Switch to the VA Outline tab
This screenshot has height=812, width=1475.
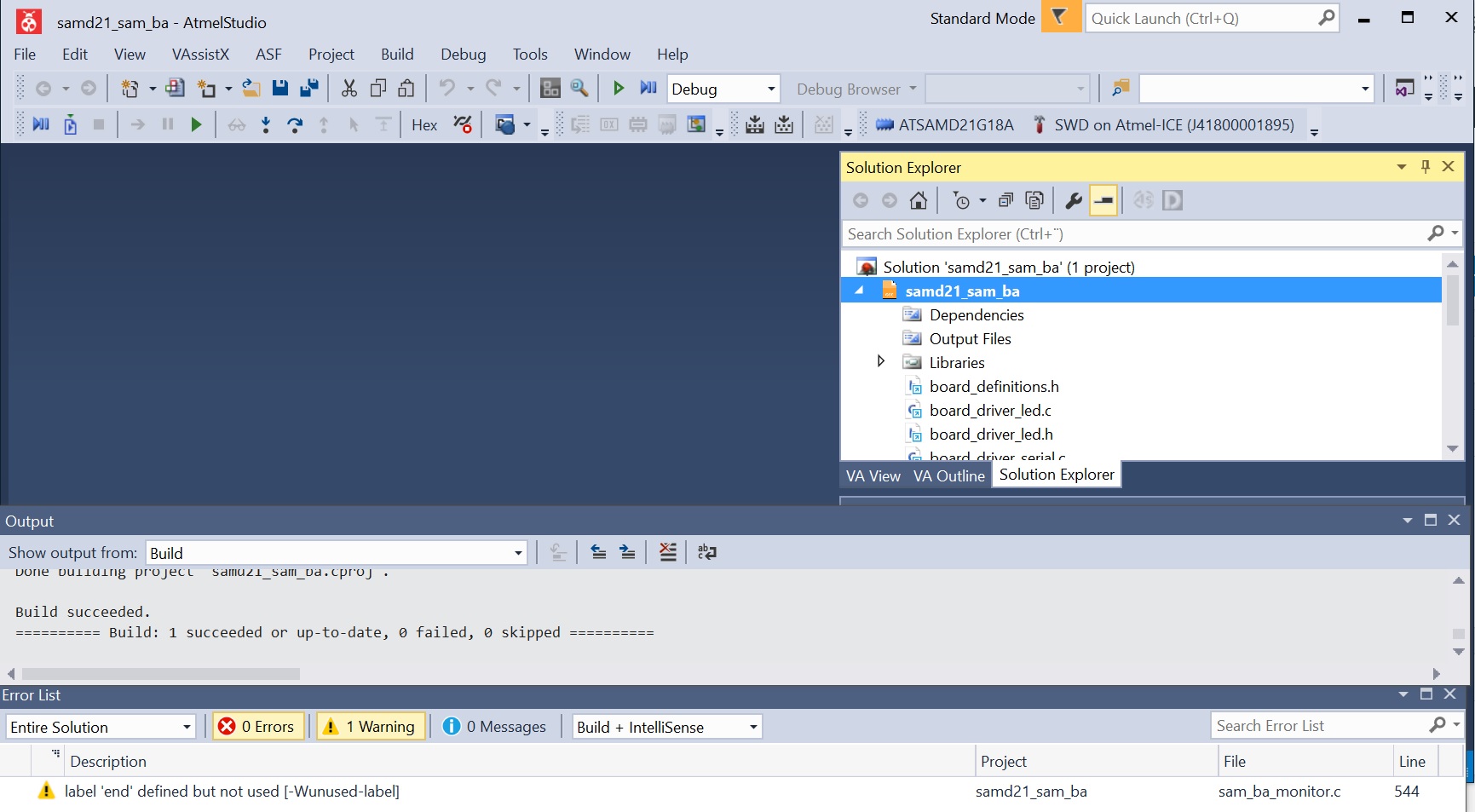click(948, 475)
